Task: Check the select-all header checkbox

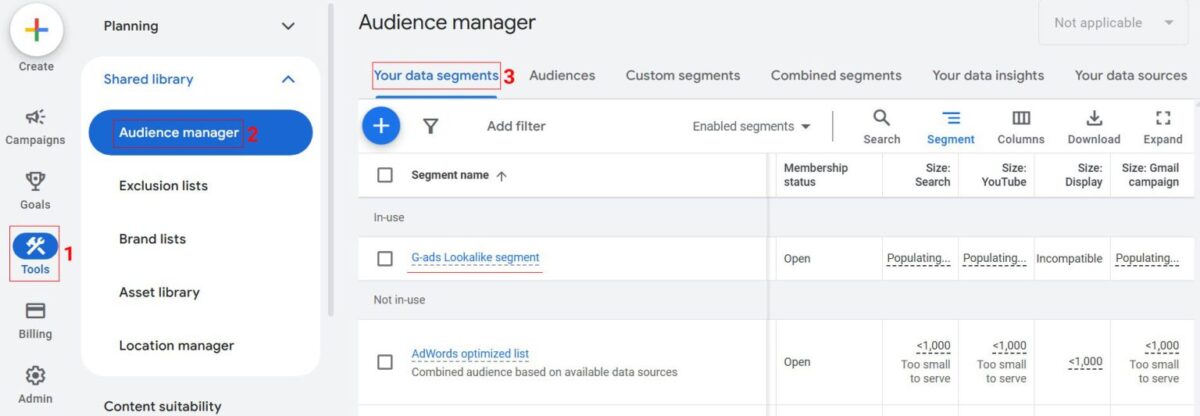Action: [x=385, y=175]
